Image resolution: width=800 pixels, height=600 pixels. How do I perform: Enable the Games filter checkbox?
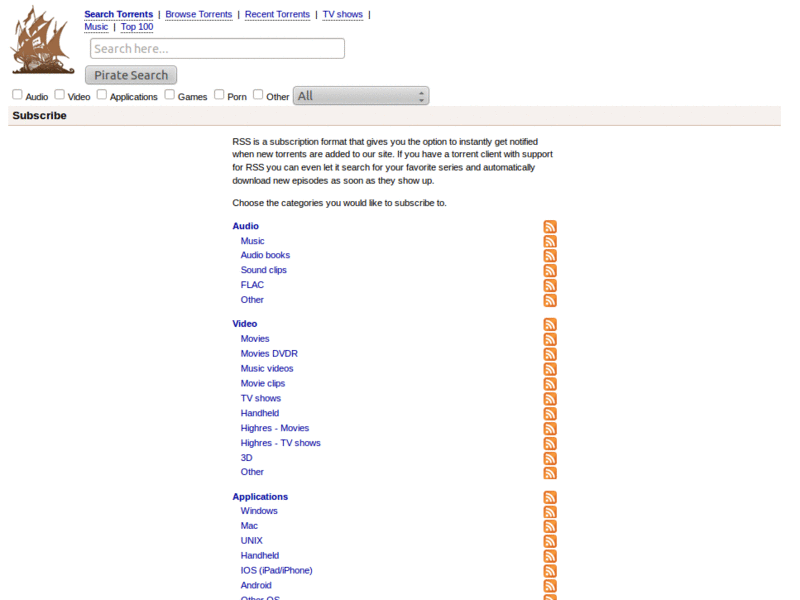click(x=170, y=94)
